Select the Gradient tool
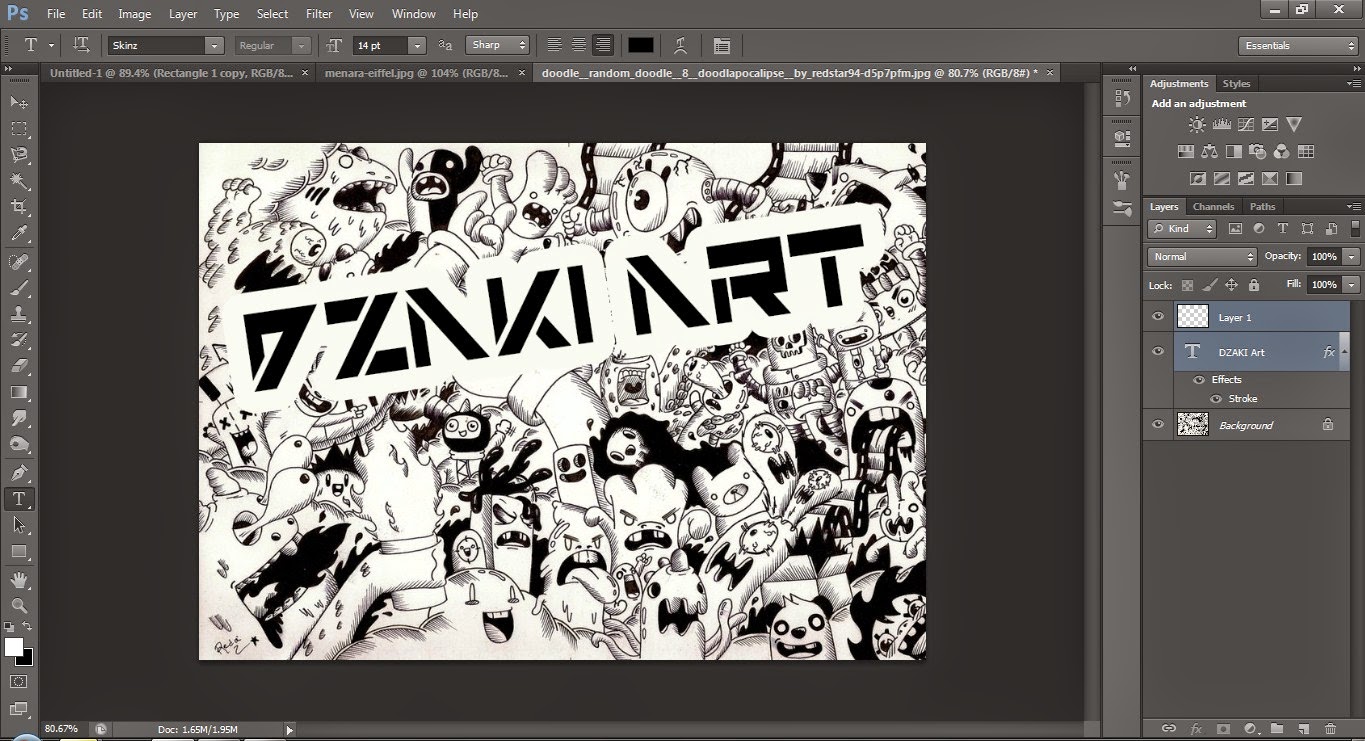 (19, 392)
